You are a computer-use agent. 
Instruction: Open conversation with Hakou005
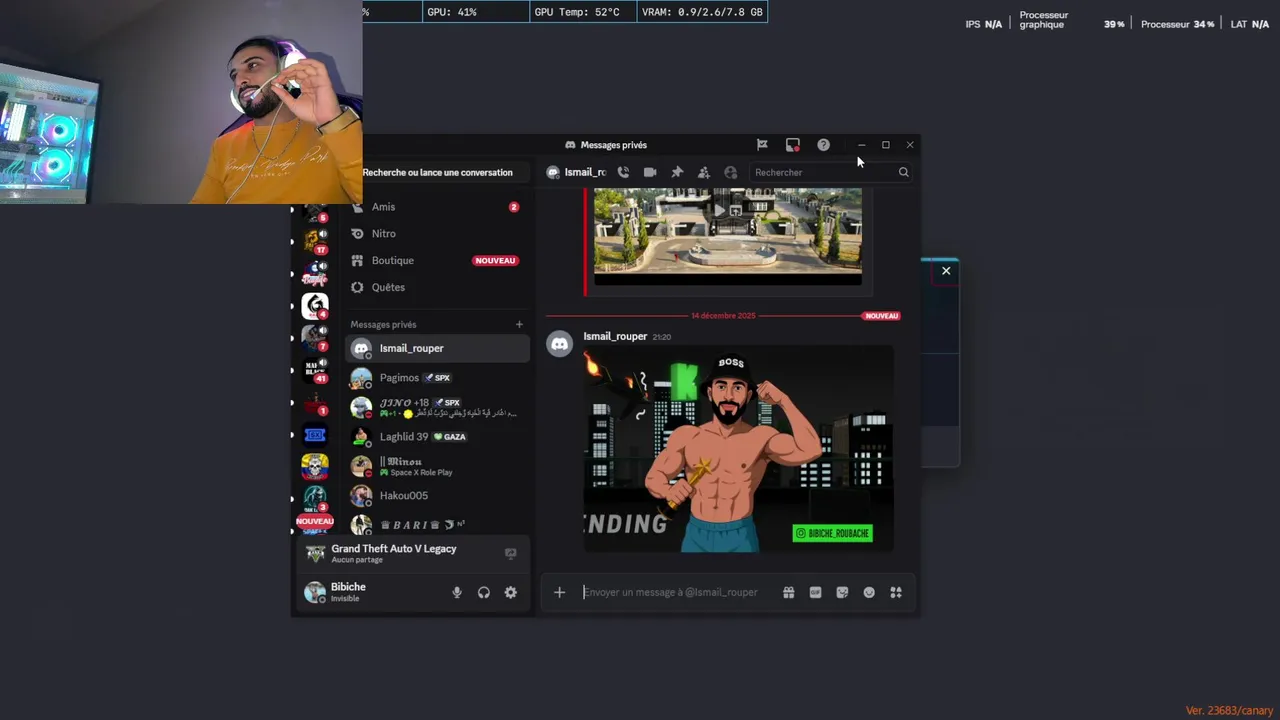(437, 495)
